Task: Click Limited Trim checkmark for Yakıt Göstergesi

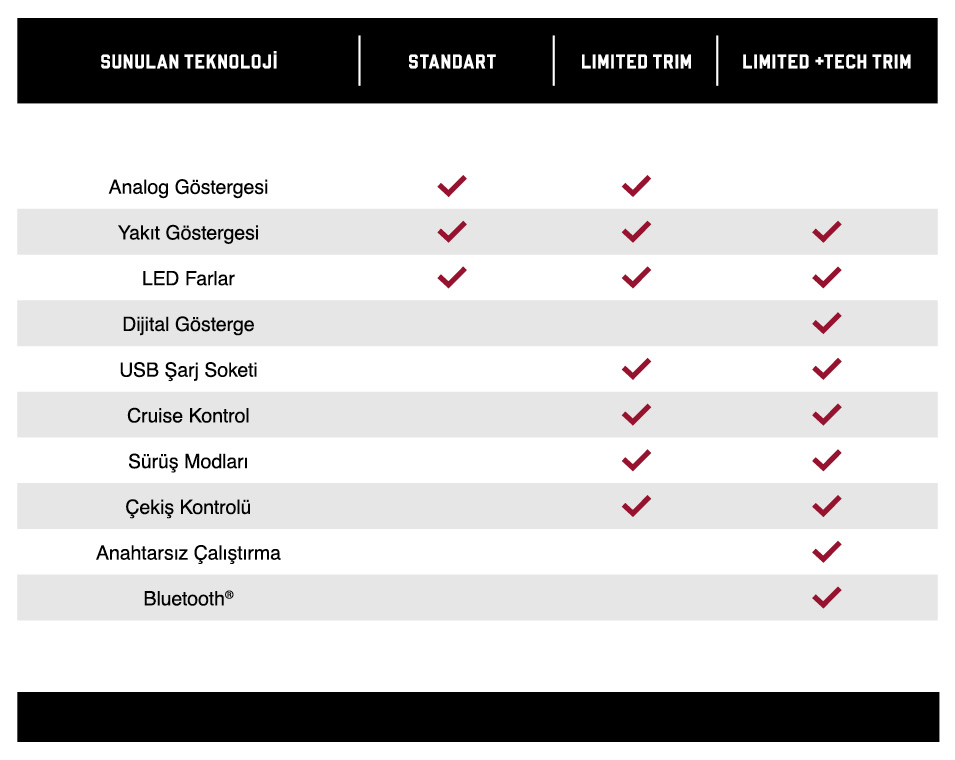Action: tap(636, 232)
